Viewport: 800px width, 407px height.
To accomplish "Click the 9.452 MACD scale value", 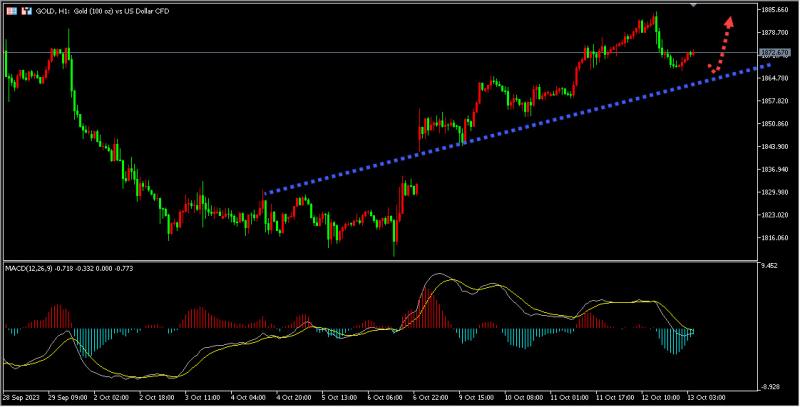I will tap(769, 266).
